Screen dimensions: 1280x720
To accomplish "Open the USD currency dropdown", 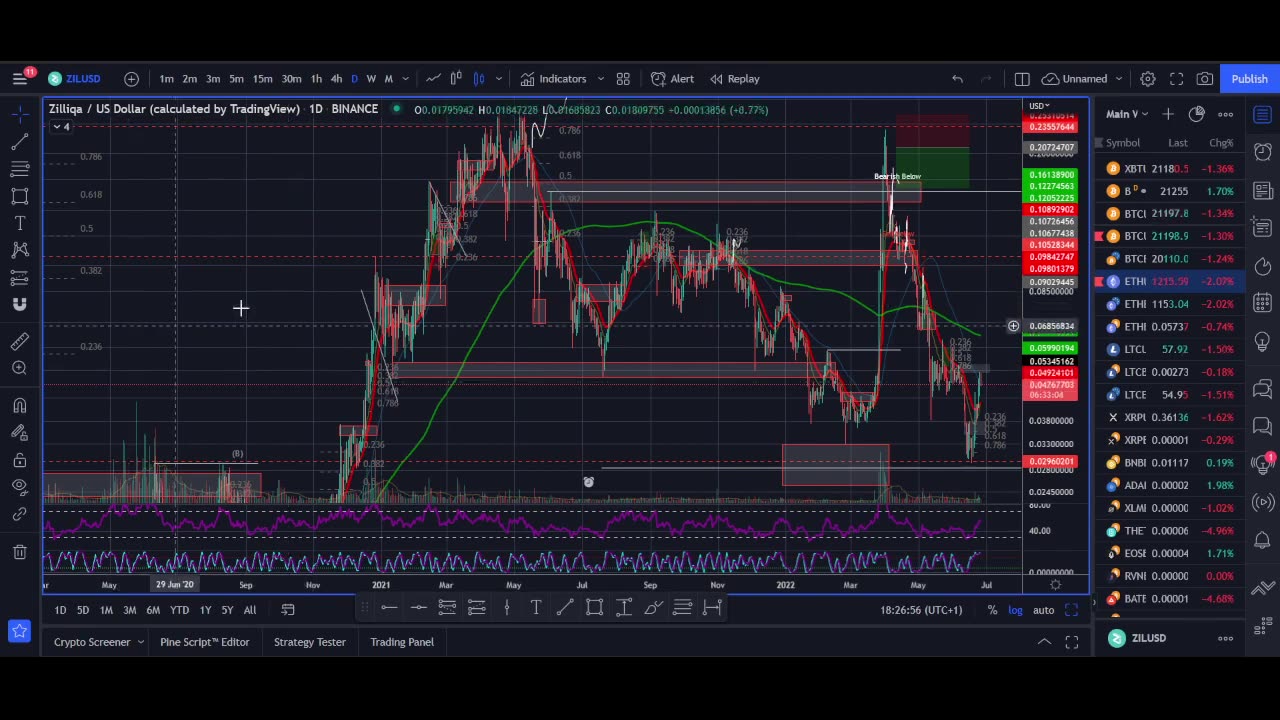I will (x=1040, y=106).
